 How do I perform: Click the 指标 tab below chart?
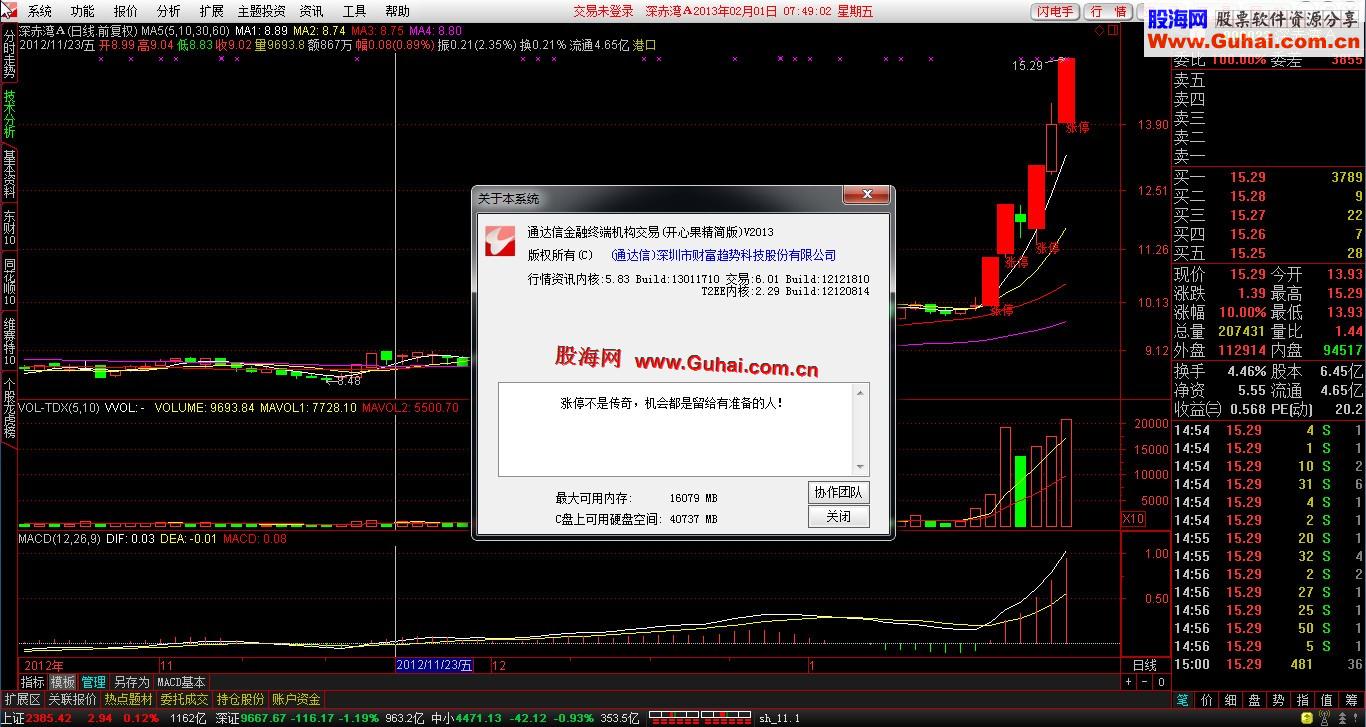coord(33,682)
